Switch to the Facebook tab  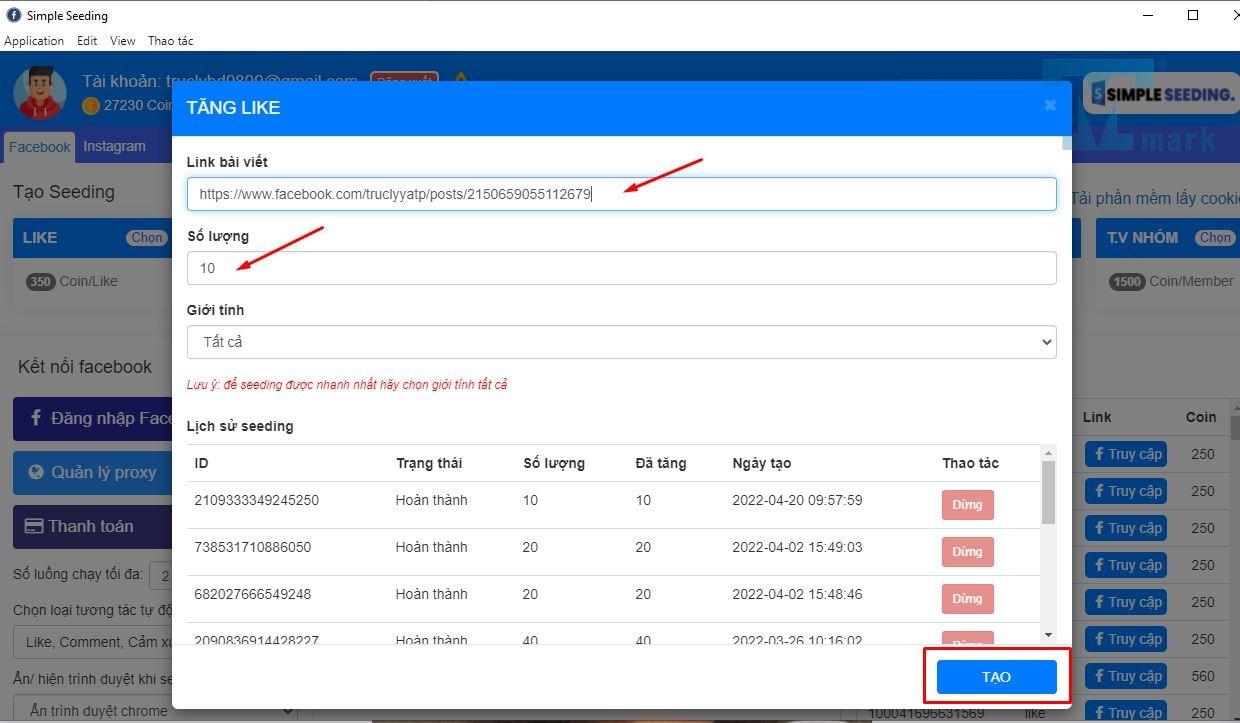pos(40,147)
